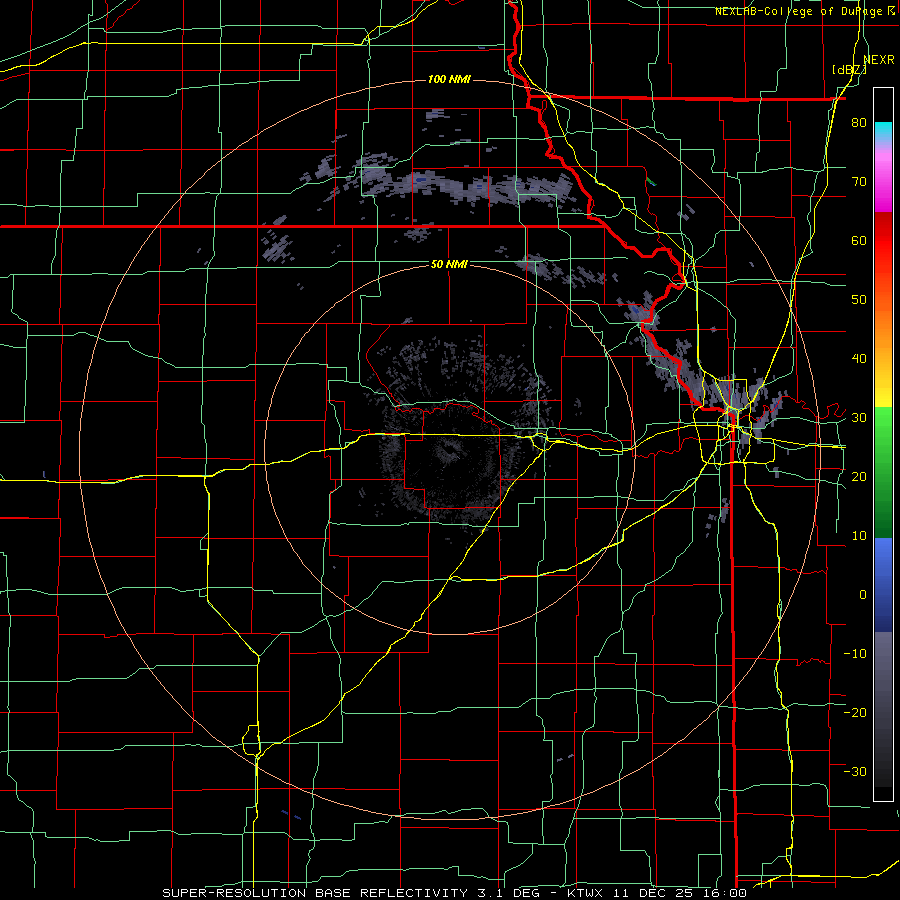
Task: Click the "70" value on dBZ scale
Action: click(859, 182)
